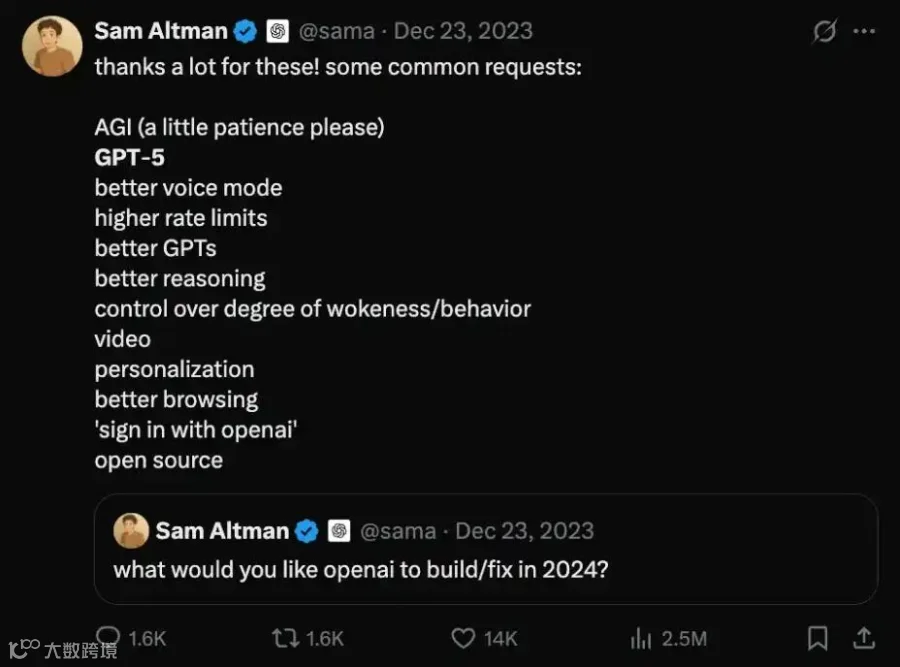Screen dimensions: 900x667
Task: View tweet analytics bar chart icon
Action: (x=641, y=638)
